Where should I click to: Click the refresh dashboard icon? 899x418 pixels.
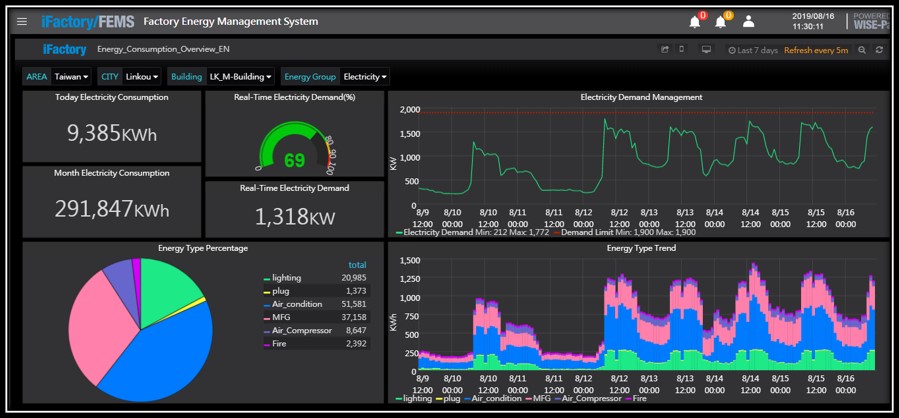coord(879,50)
